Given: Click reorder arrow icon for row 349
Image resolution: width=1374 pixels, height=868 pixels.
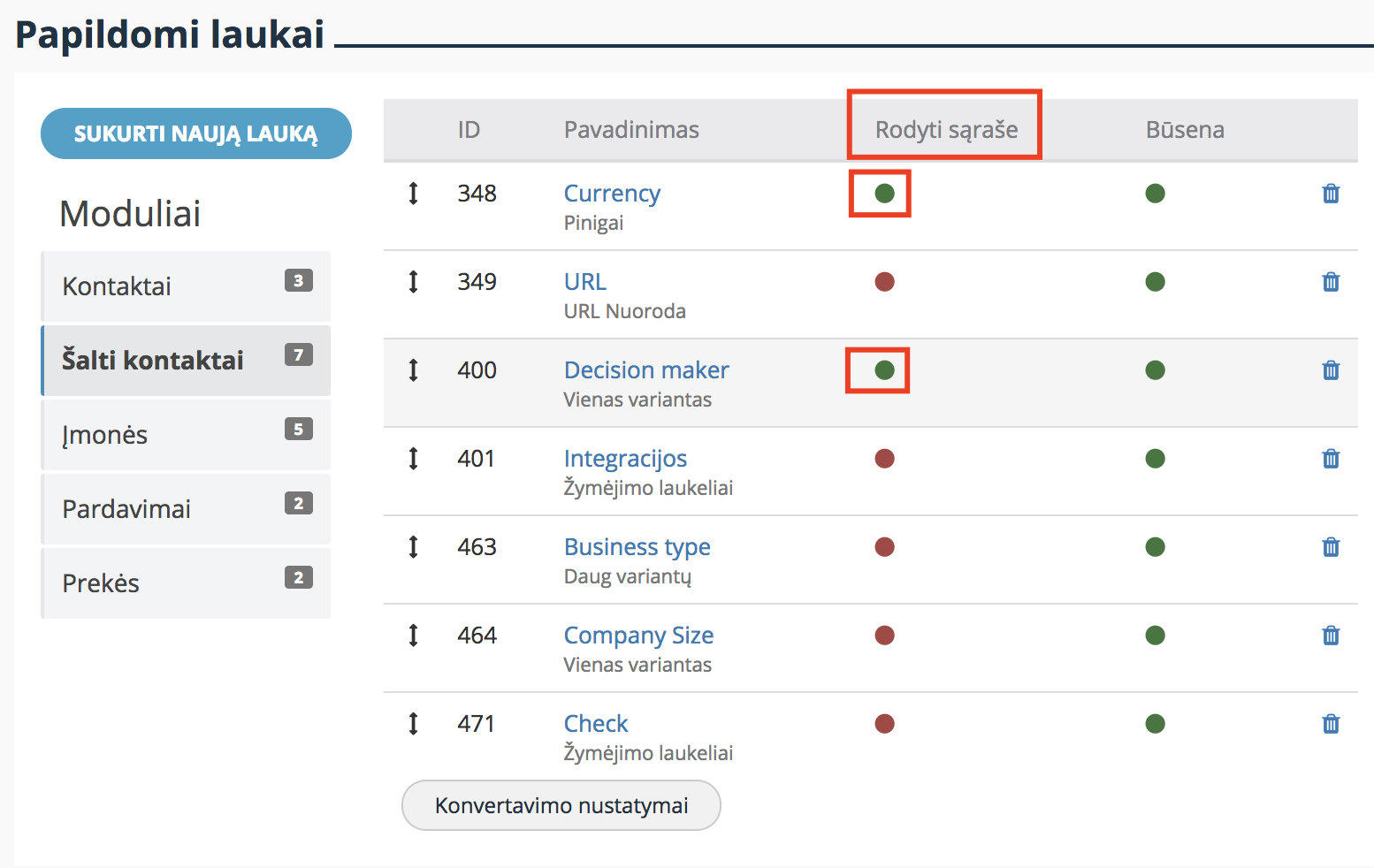Looking at the screenshot, I should pos(413,282).
